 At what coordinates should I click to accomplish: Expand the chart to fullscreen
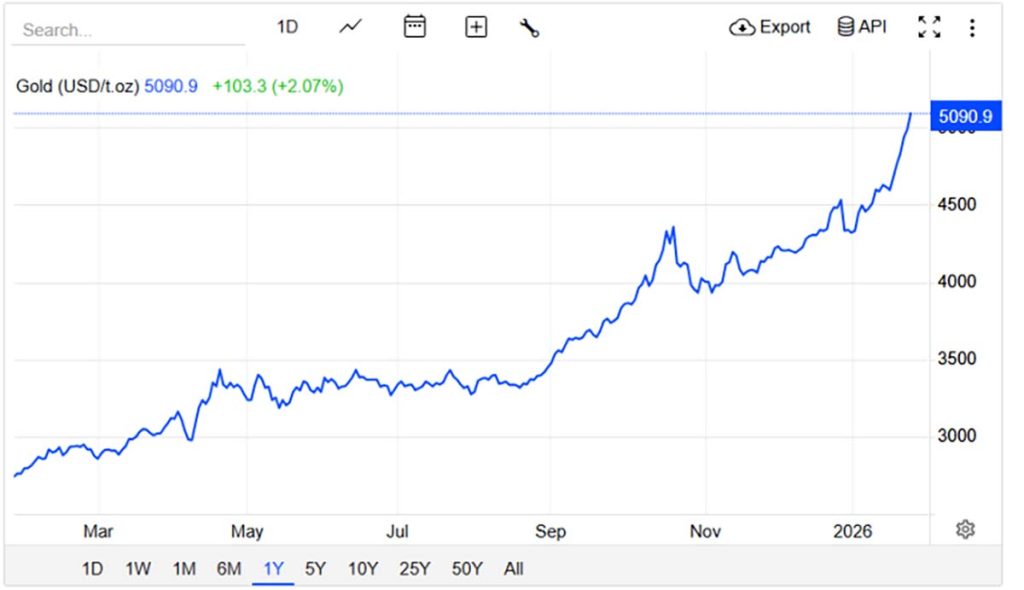coord(929,27)
